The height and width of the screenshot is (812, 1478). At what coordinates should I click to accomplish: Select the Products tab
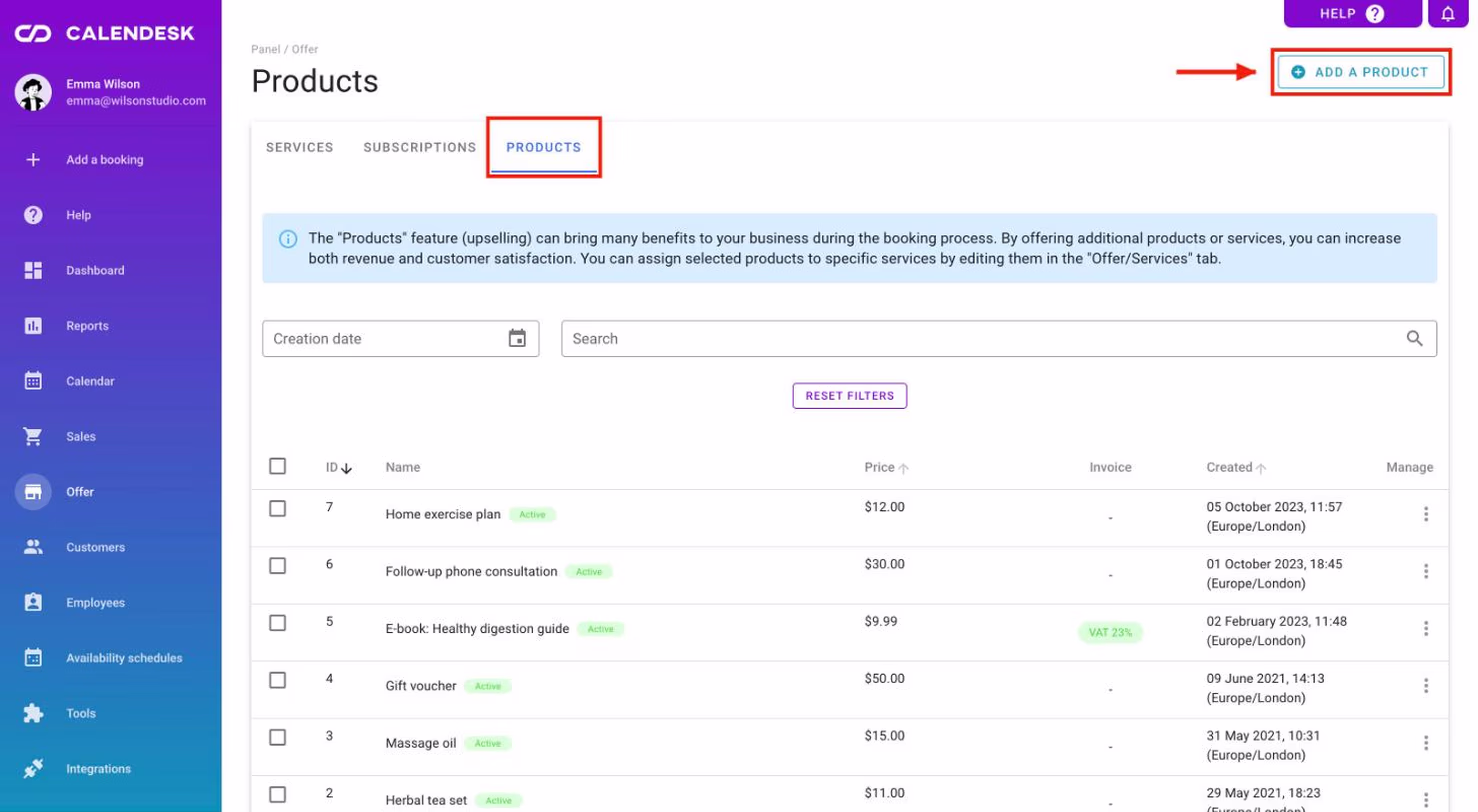point(544,147)
